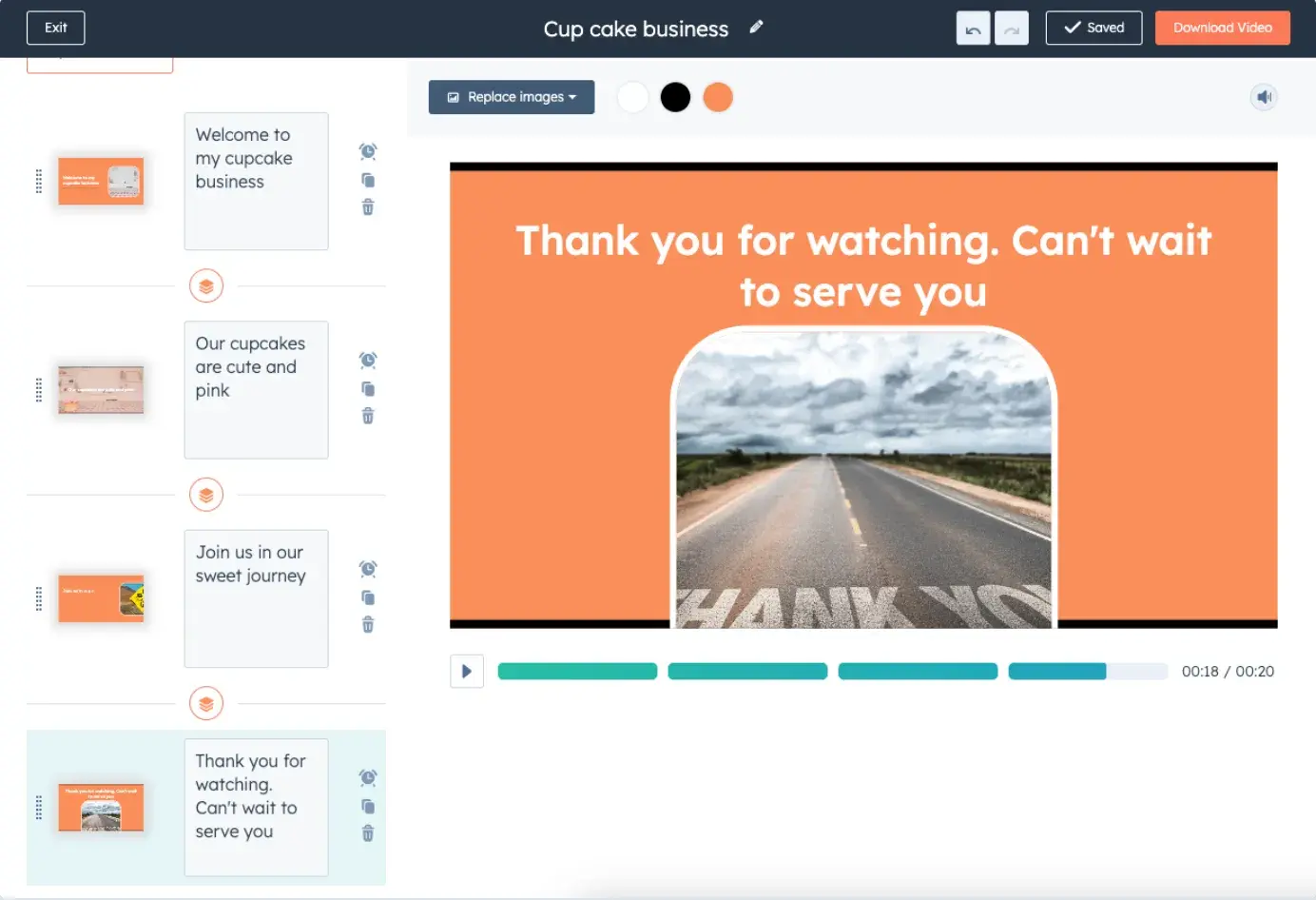Undo the last edit
Image resolution: width=1316 pixels, height=900 pixels.
pyautogui.click(x=973, y=29)
